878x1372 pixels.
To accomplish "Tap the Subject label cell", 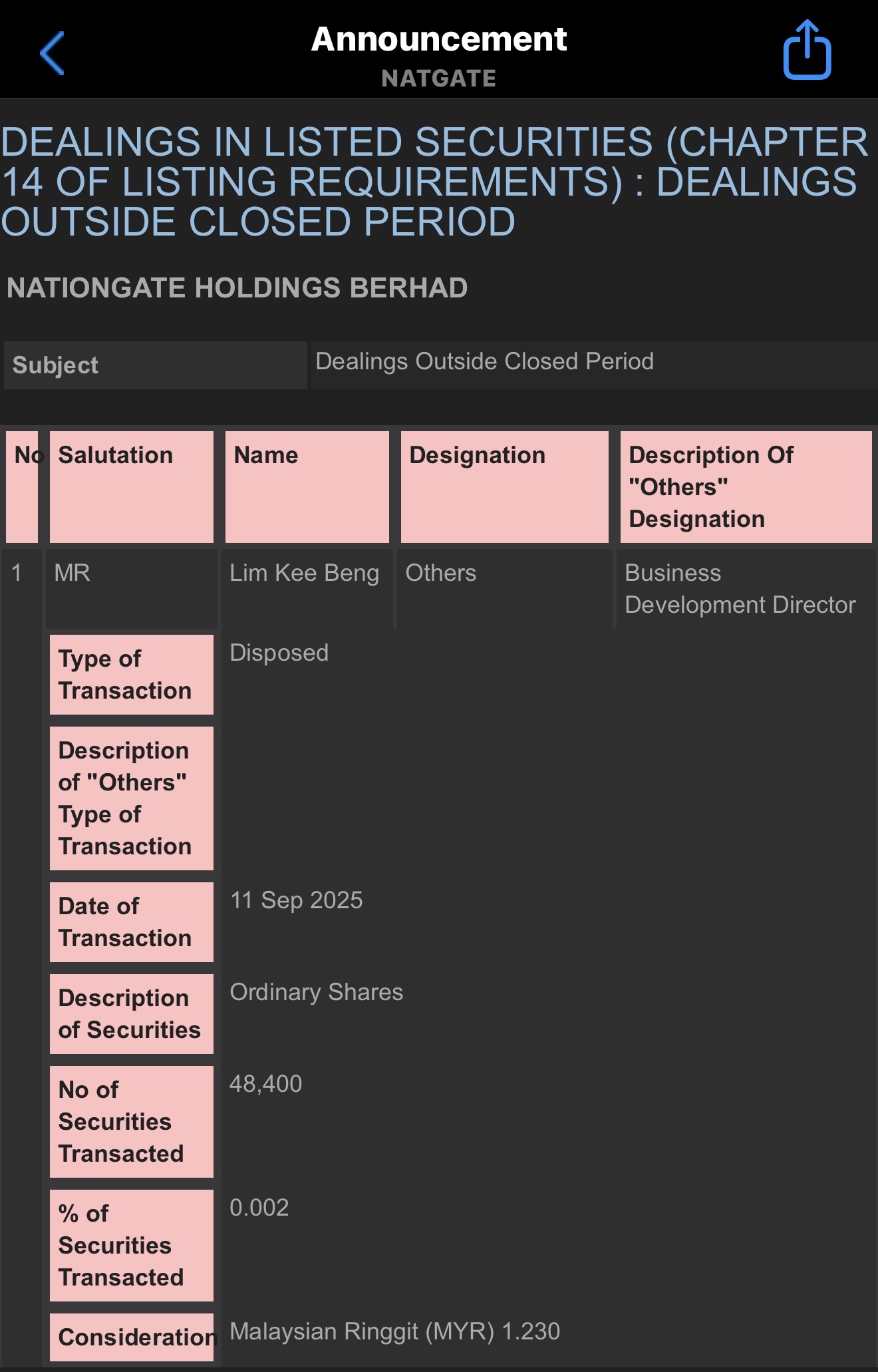I will [155, 365].
